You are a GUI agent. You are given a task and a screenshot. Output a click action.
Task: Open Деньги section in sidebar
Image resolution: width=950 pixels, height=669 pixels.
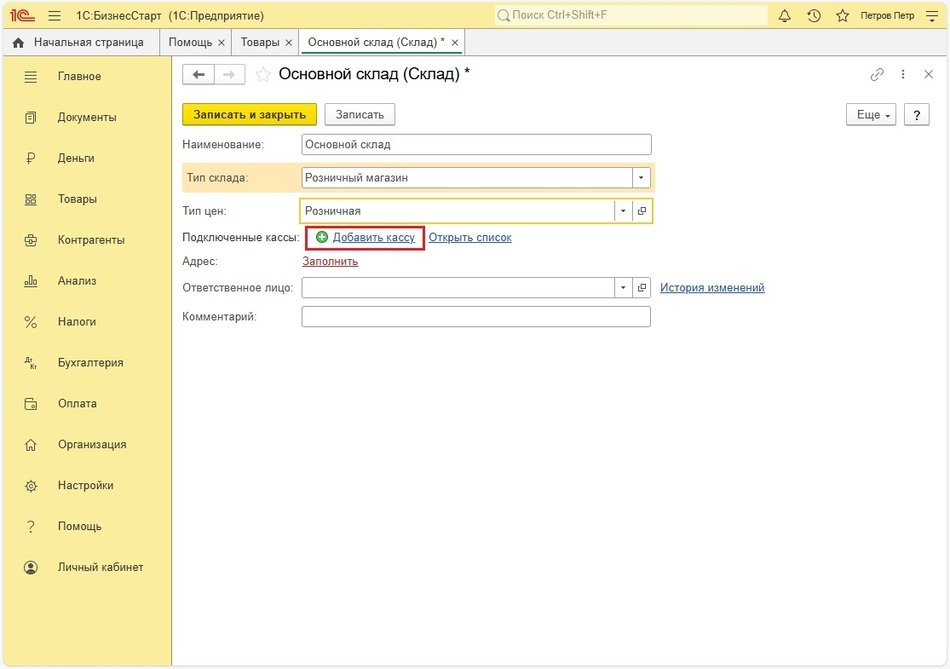tap(76, 158)
